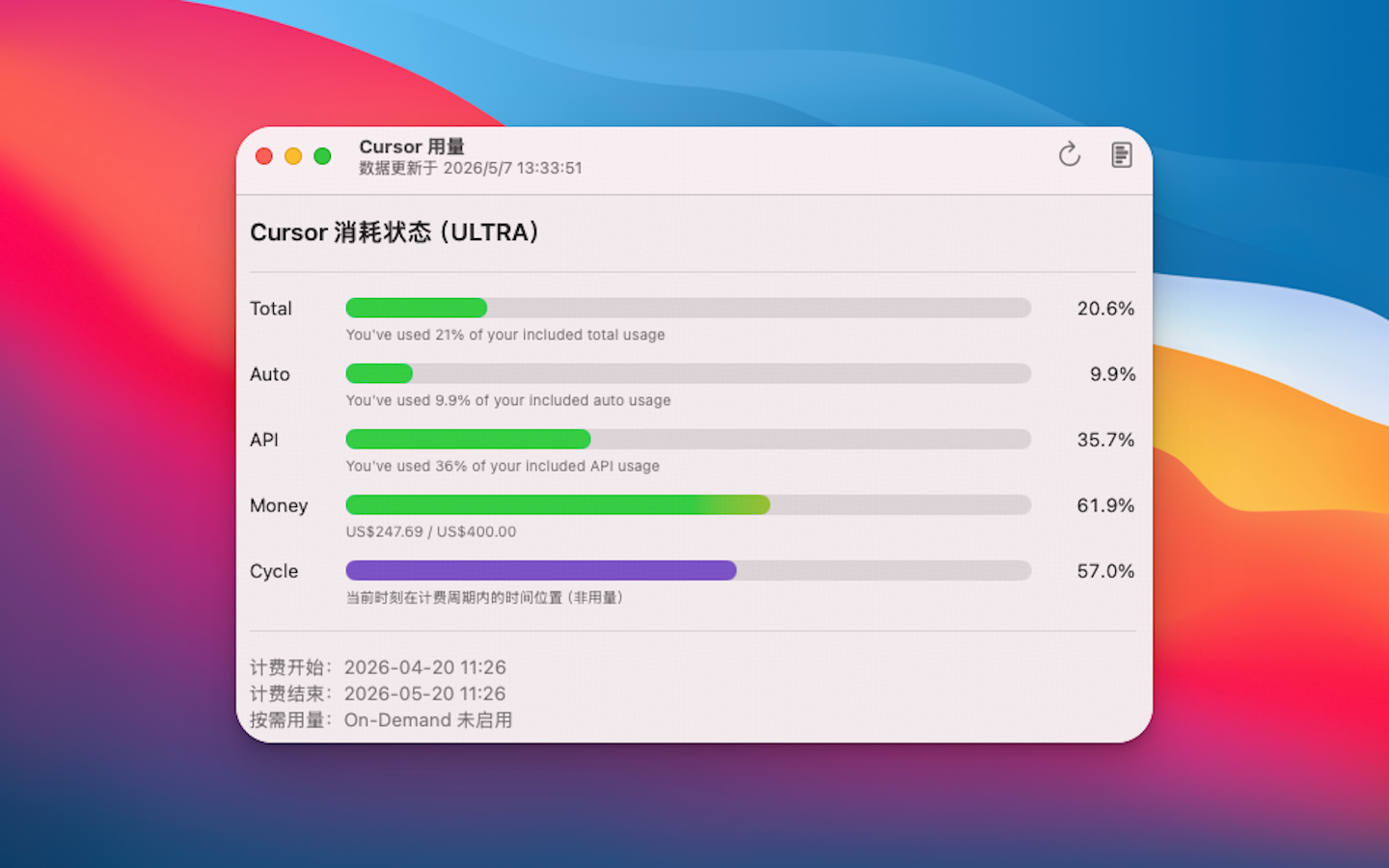This screenshot has height=868, width=1389.
Task: Click the US$247.69 / US$400.00 text
Action: pos(431,531)
